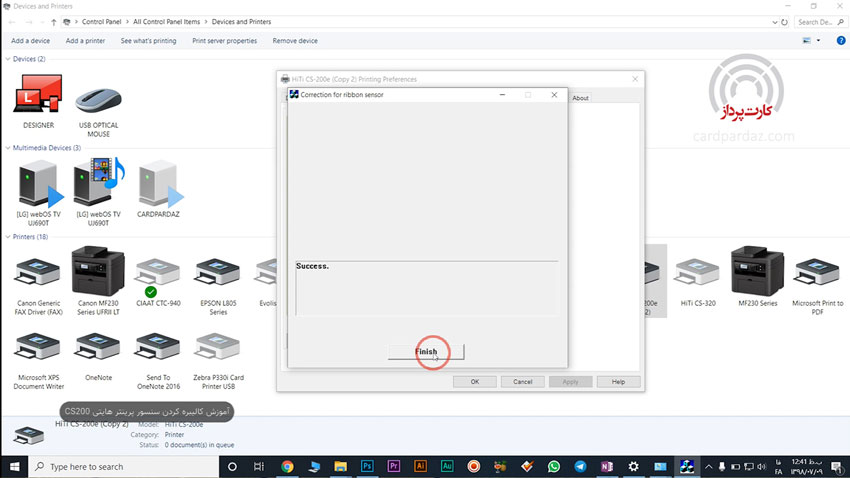
Task: Click the Finish button in the dialog
Action: coord(426,352)
